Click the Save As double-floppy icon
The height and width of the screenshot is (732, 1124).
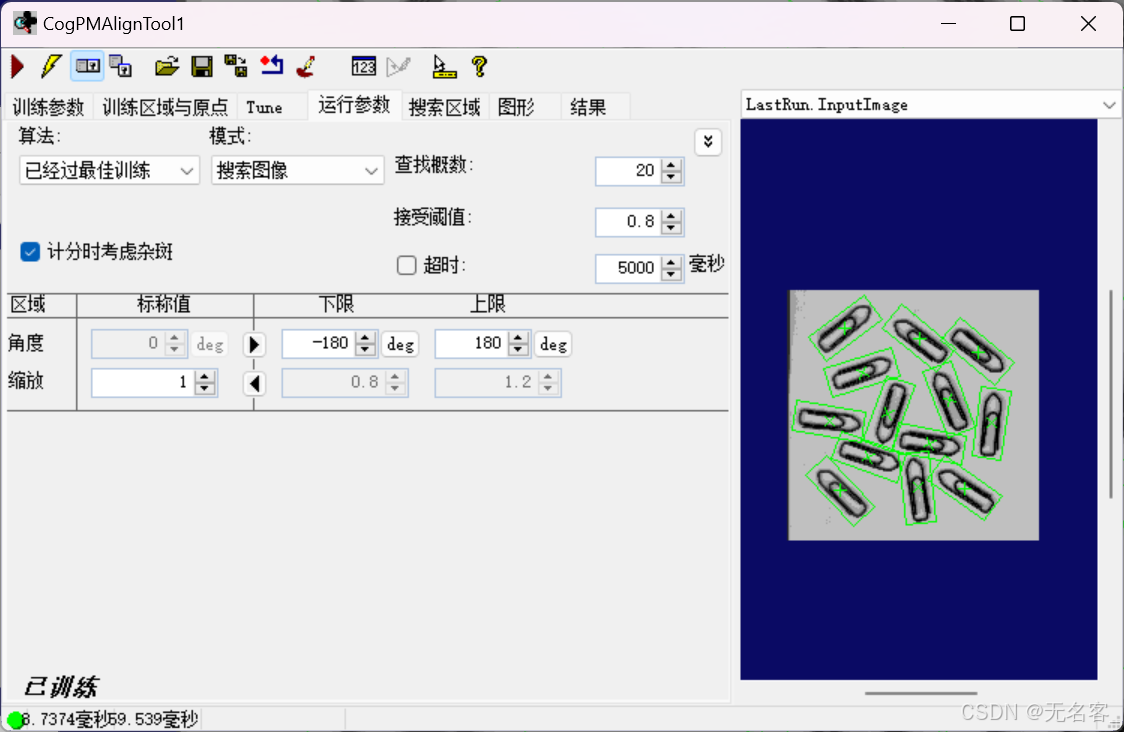236,67
